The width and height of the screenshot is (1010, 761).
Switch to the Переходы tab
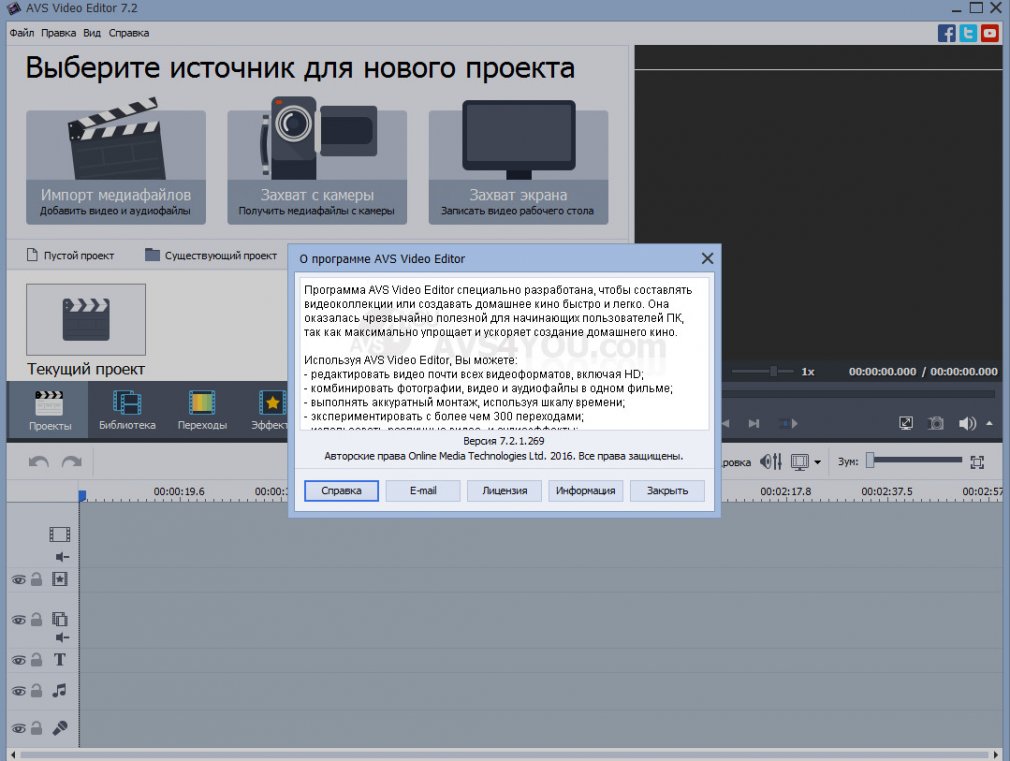[202, 410]
